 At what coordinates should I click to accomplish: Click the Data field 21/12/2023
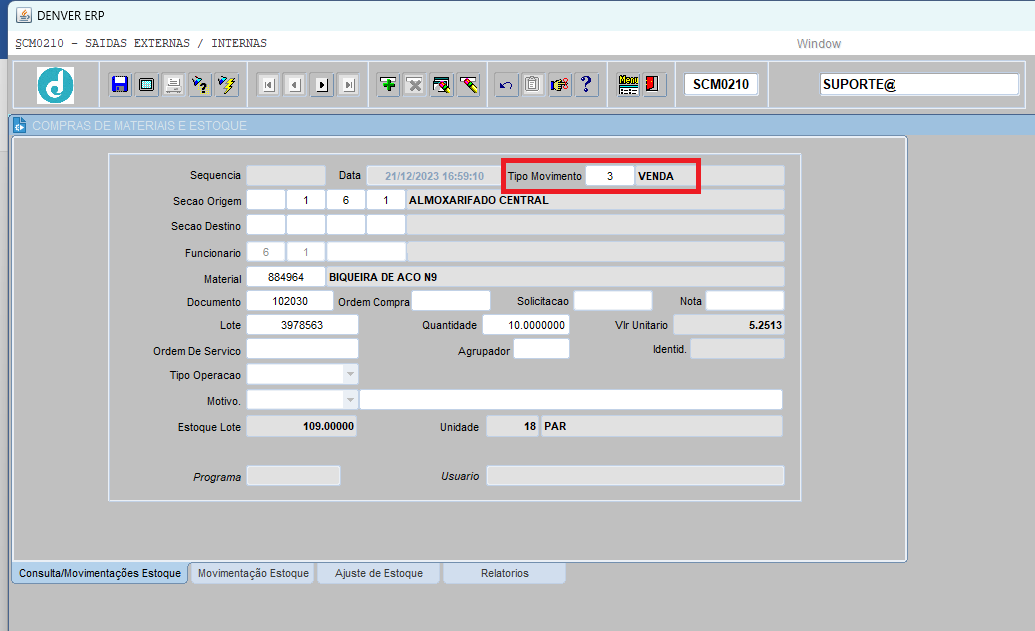[x=434, y=176]
